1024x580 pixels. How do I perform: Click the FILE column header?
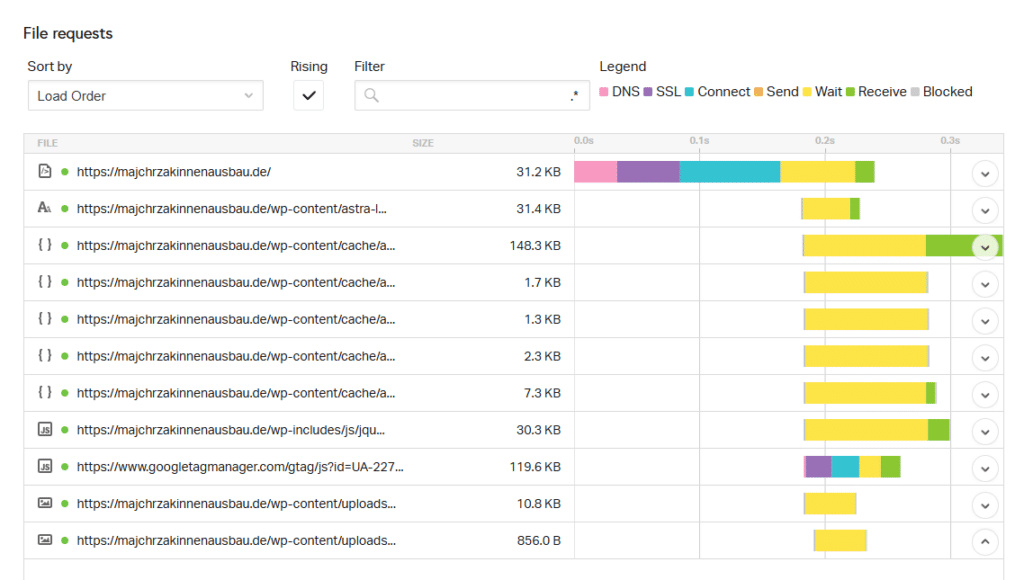[48, 143]
